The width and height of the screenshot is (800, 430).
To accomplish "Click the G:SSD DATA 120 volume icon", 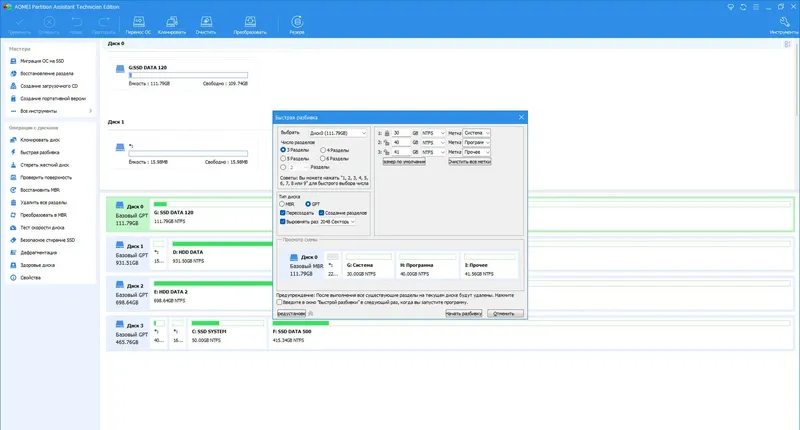I will tap(120, 68).
